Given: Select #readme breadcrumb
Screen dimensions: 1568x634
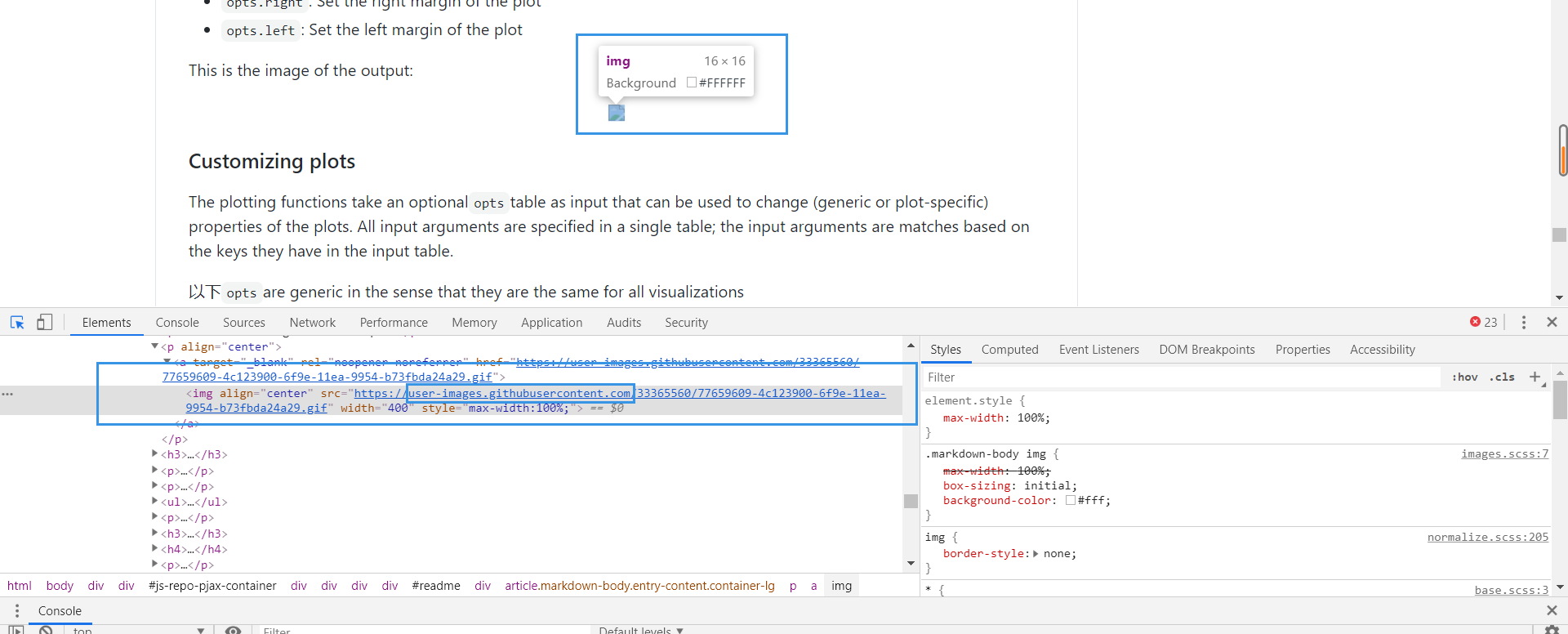Looking at the screenshot, I should (x=436, y=586).
